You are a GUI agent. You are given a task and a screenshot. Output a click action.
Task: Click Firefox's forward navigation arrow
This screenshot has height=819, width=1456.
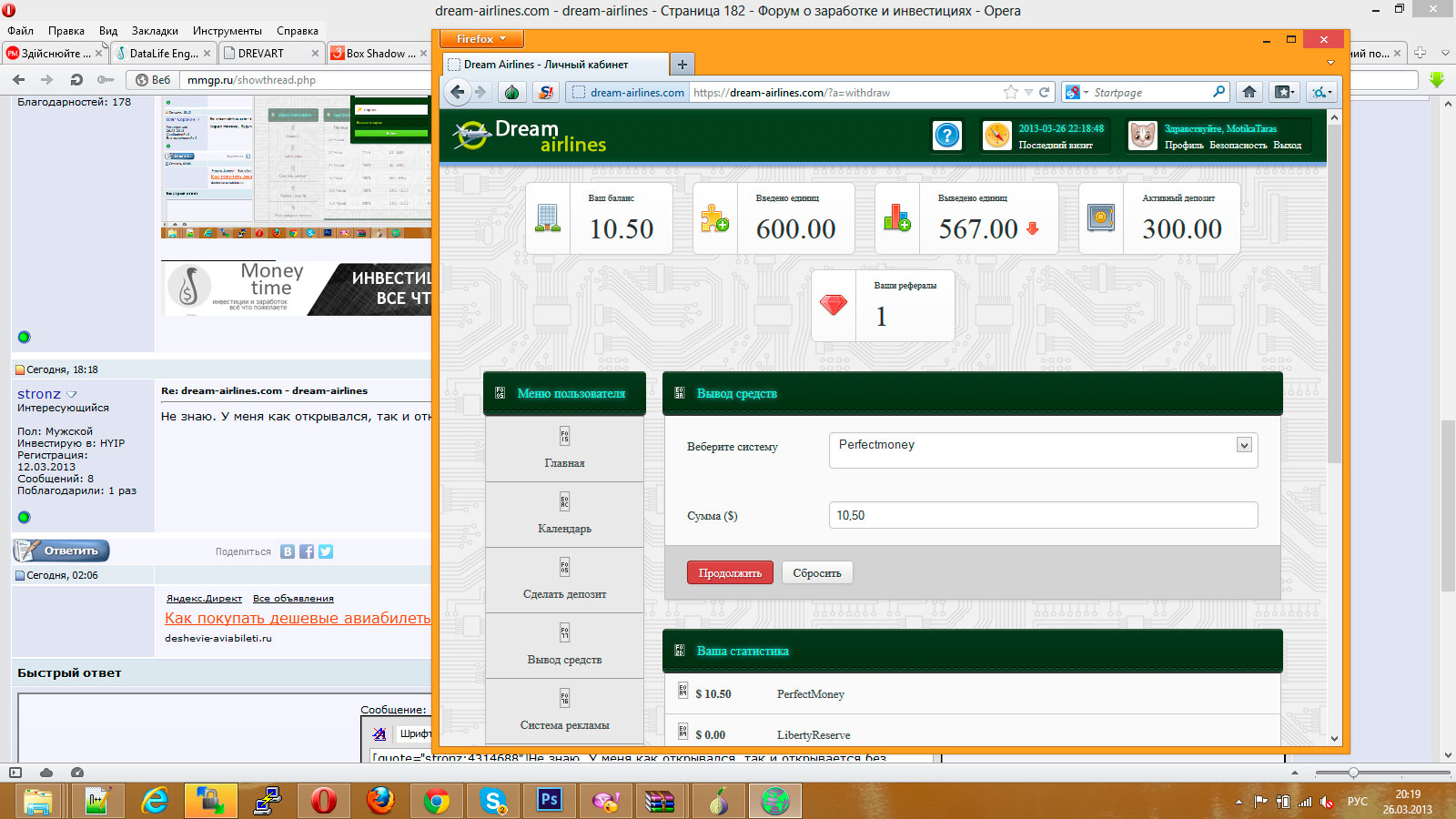pos(480,92)
